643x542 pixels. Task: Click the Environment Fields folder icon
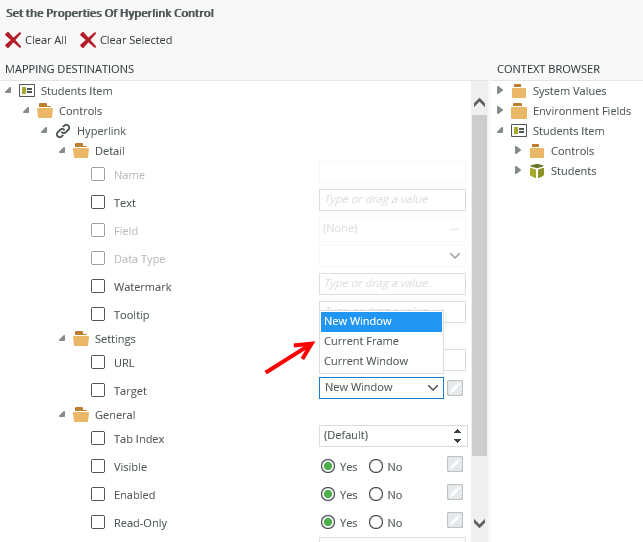519,111
